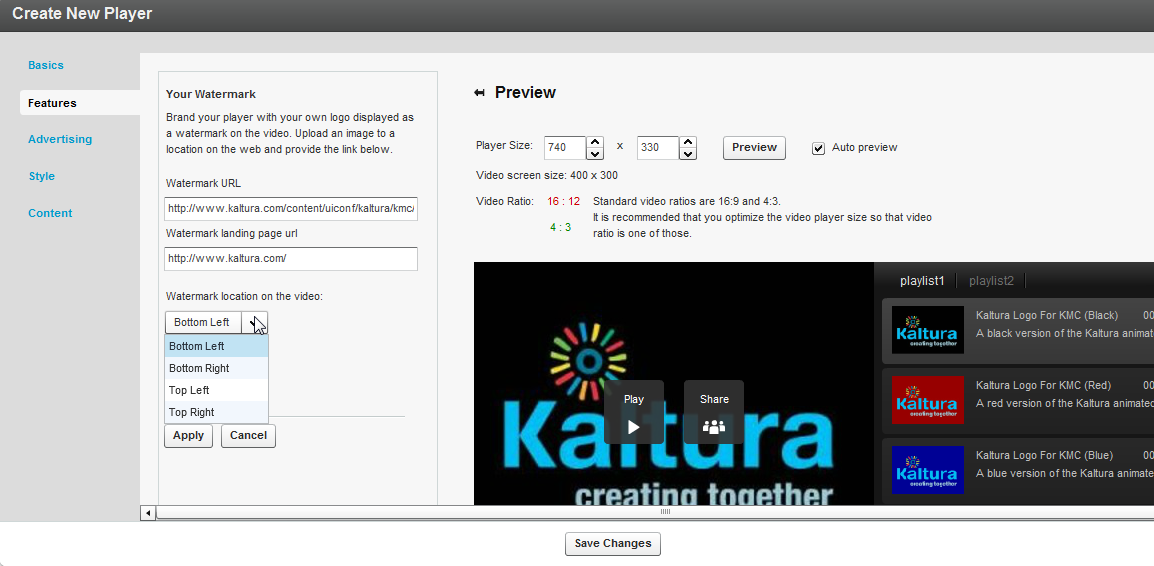
Task: Switch to the Style section
Action: pos(41,176)
